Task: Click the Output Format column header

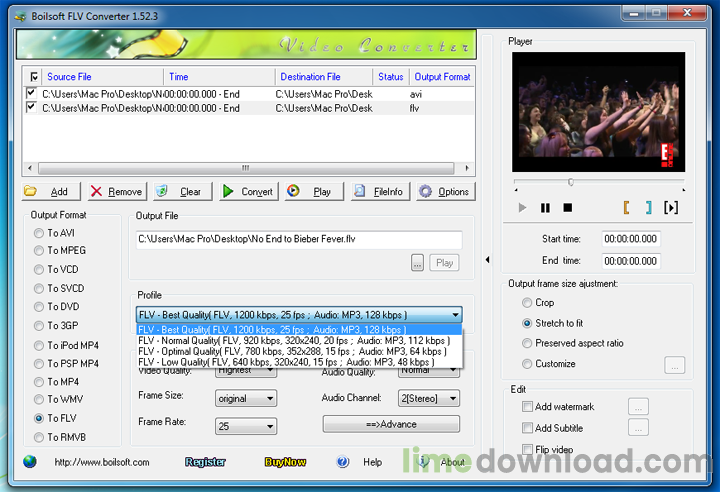Action: click(442, 77)
